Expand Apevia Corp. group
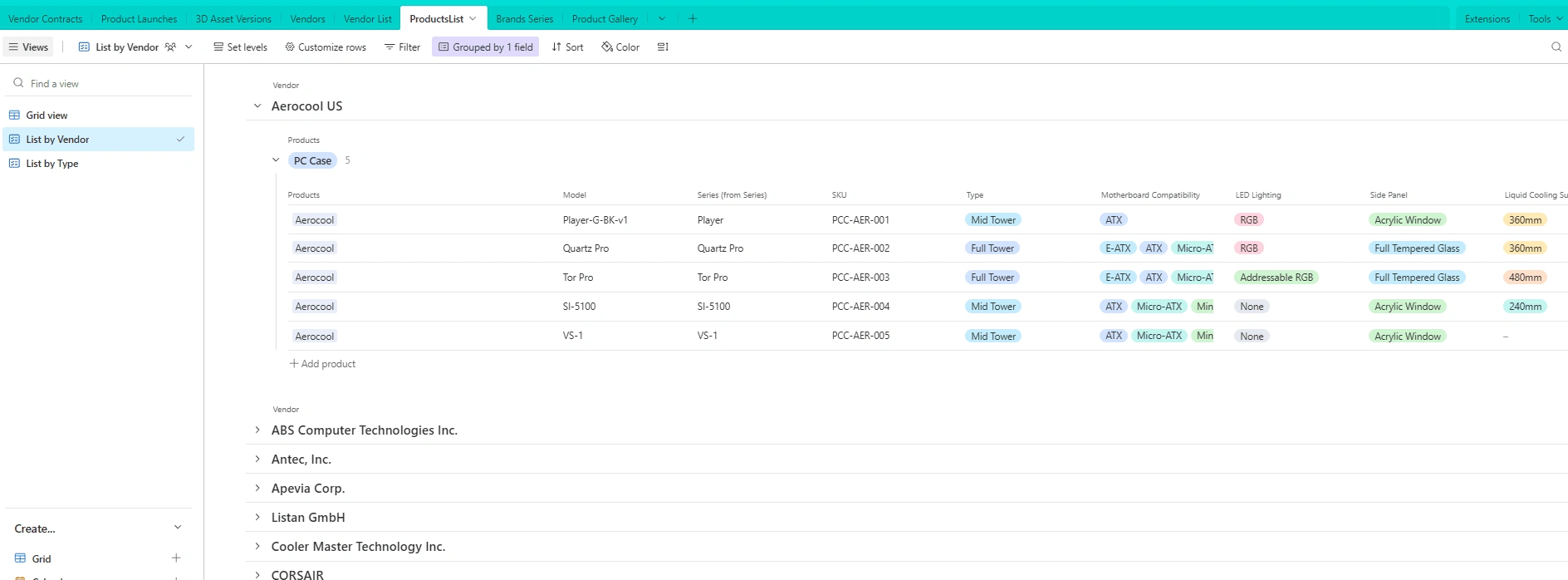This screenshot has height=580, width=1568. tap(257, 489)
